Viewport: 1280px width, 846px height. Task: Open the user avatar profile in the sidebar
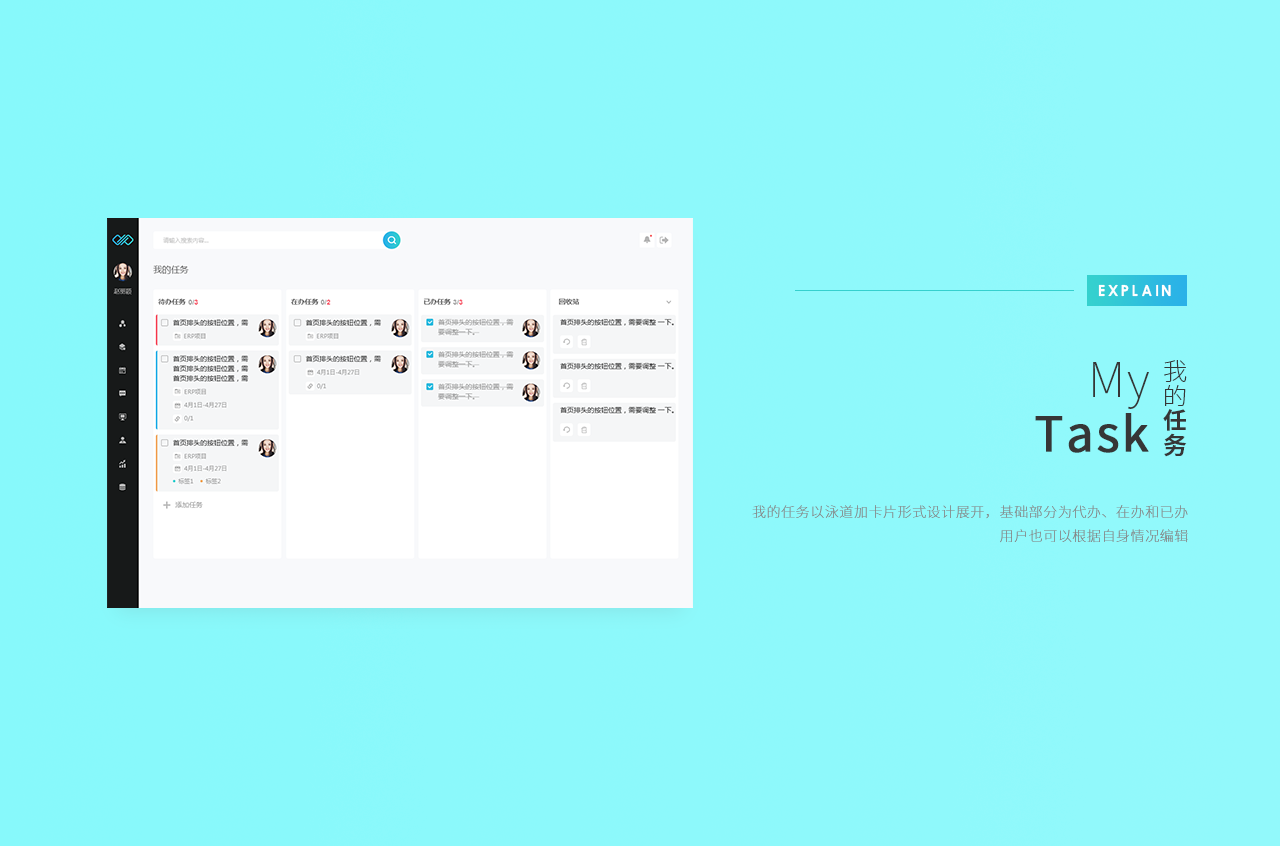point(123,272)
